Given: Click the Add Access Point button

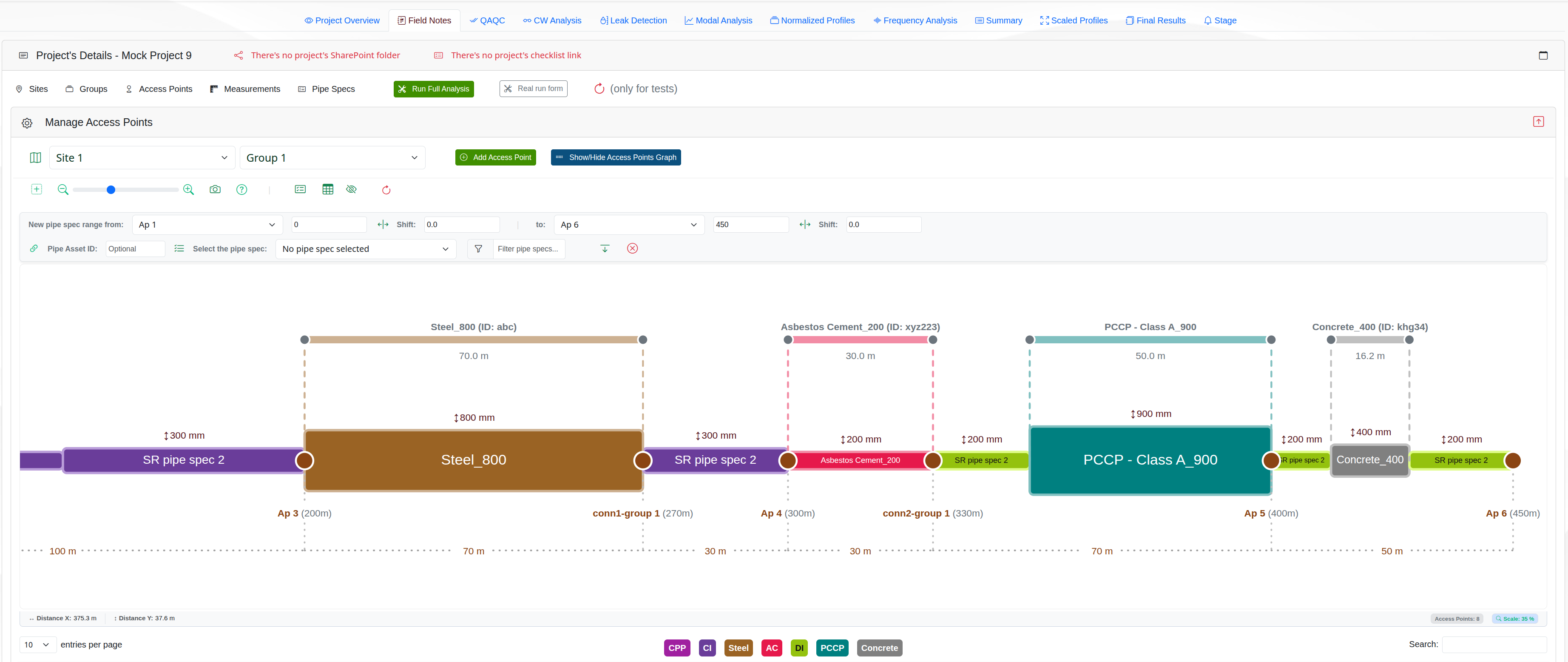Looking at the screenshot, I should tap(495, 157).
